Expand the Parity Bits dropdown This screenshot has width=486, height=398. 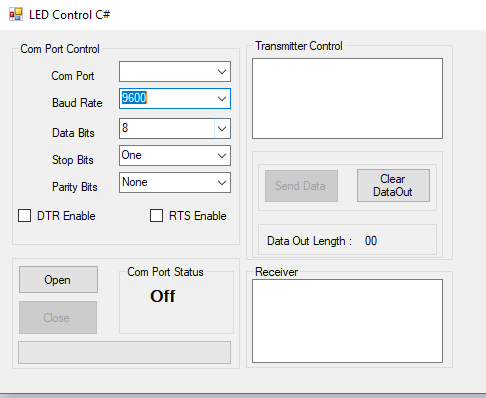tap(222, 183)
